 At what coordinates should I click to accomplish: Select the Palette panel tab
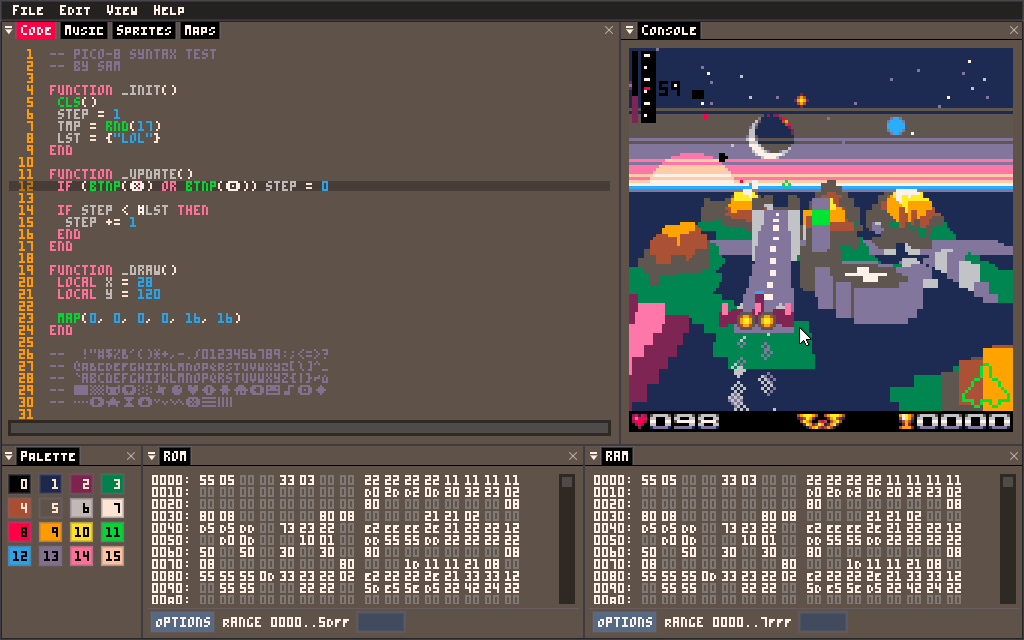pos(48,456)
